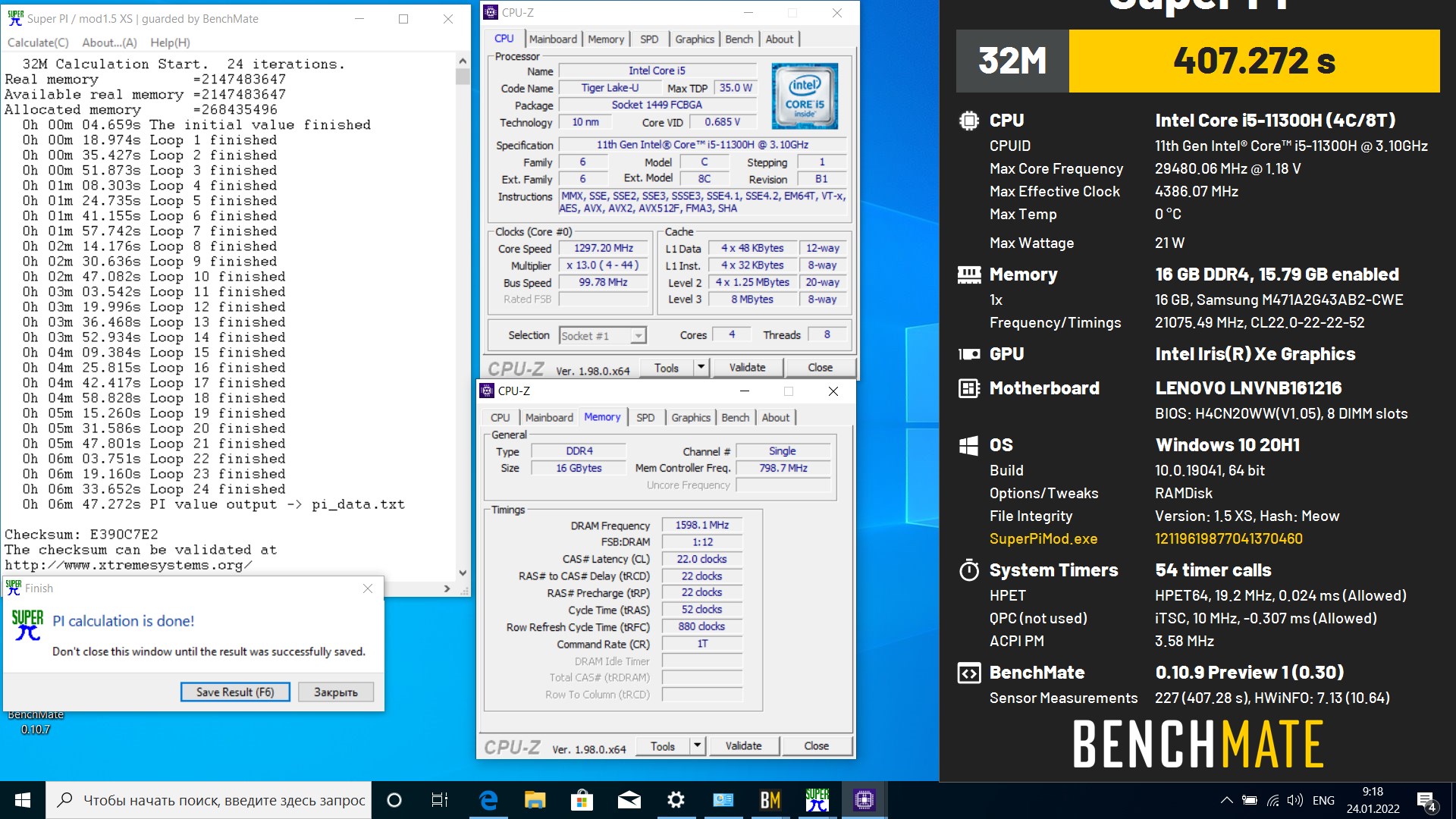Switch to Graphics tab in bottom CPU-Z
Viewport: 1456px width, 819px height.
[x=691, y=417]
